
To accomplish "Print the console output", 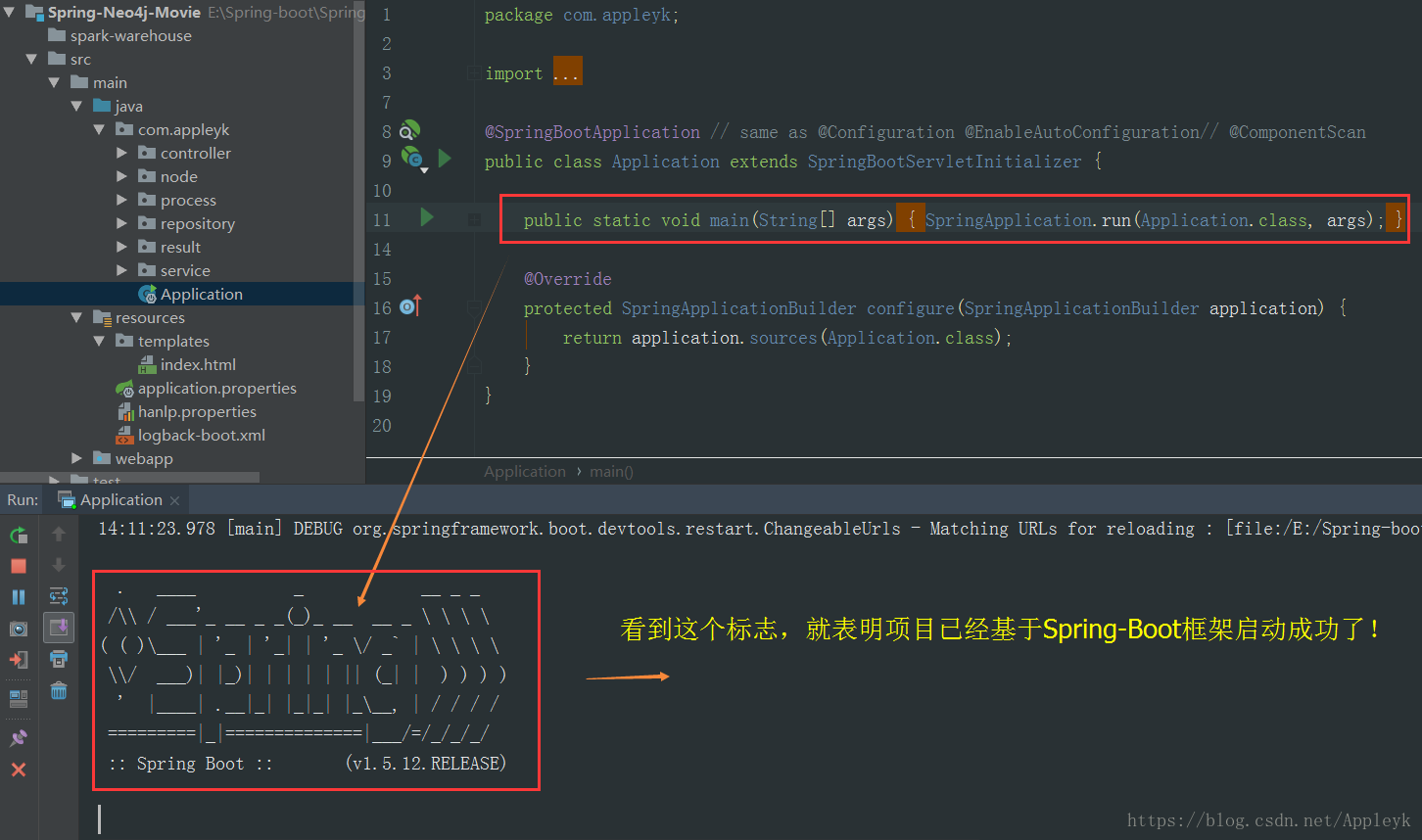I will click(59, 659).
